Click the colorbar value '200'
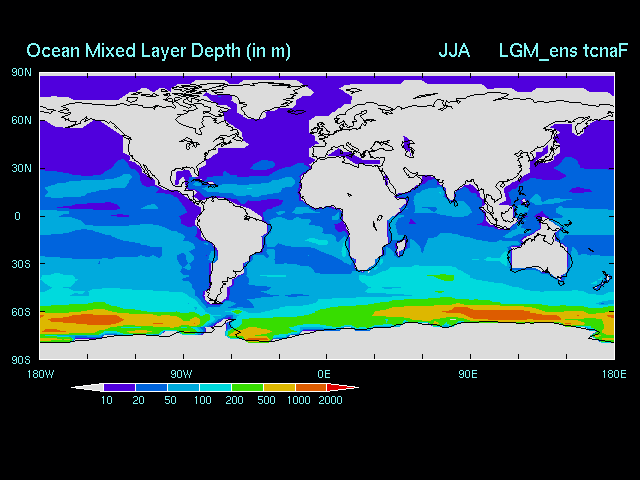This screenshot has height=480, width=640. coord(234,400)
